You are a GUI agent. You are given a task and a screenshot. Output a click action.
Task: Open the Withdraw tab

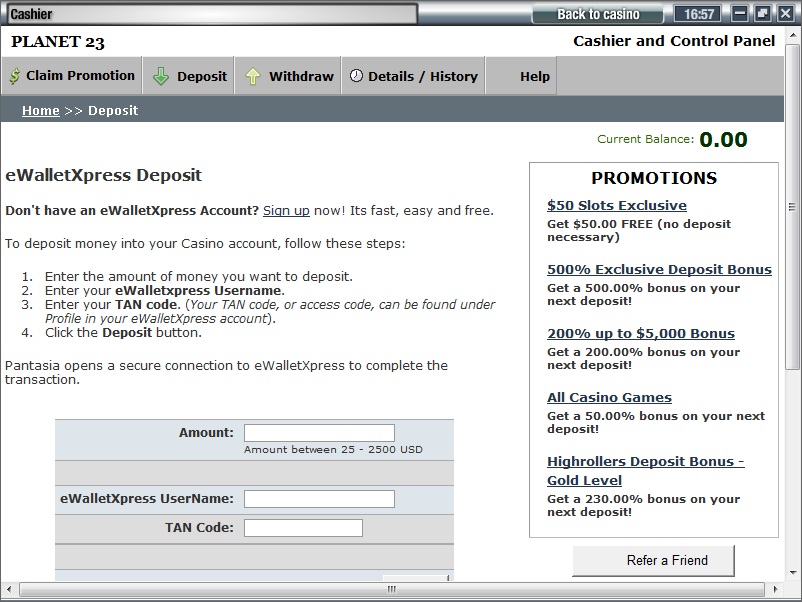[x=300, y=76]
